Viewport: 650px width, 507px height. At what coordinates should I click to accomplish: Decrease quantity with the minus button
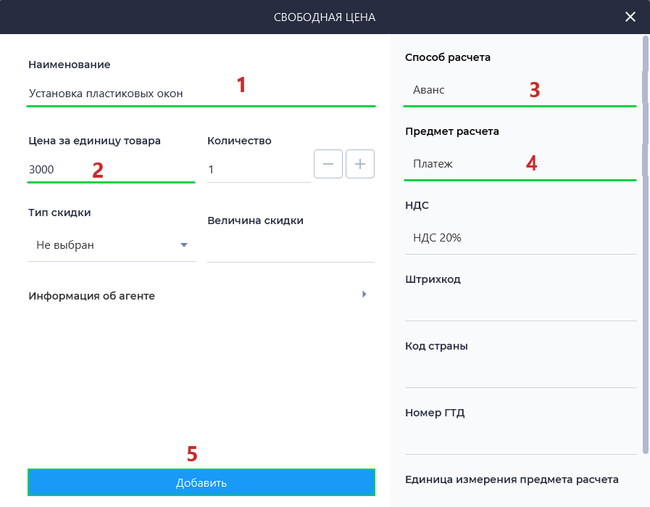[328, 164]
